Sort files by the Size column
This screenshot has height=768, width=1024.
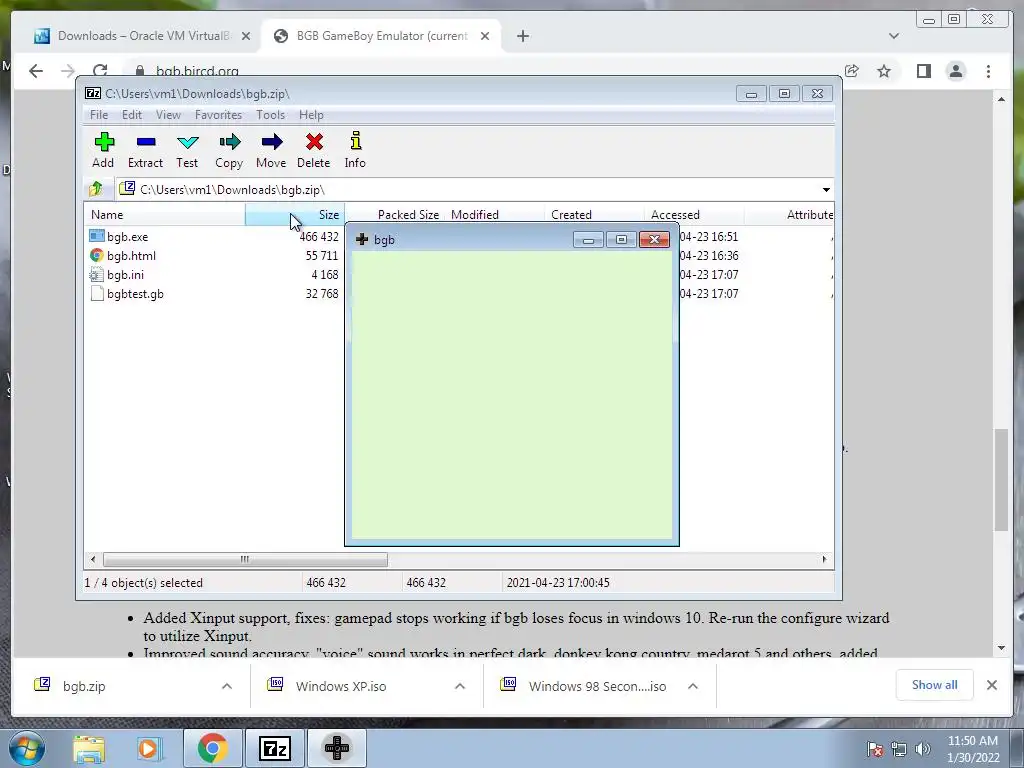point(295,214)
